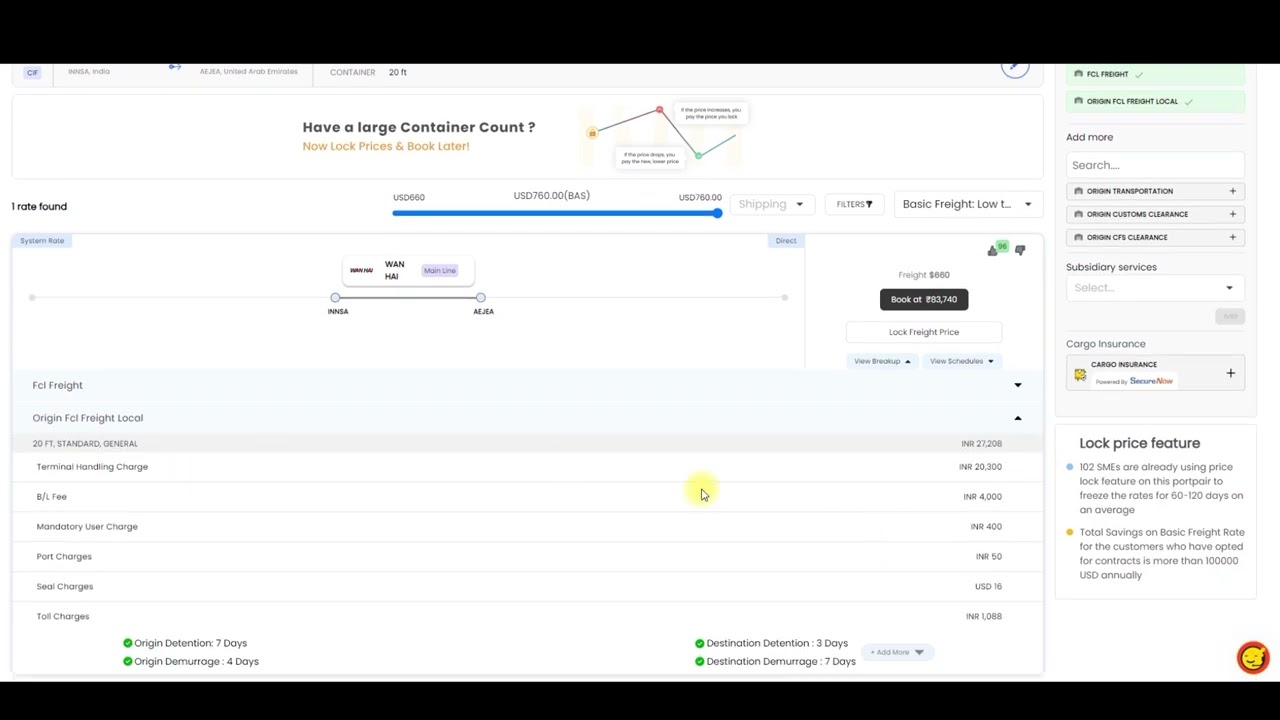Click the Main Line tag
1280x720 pixels.
439,271
